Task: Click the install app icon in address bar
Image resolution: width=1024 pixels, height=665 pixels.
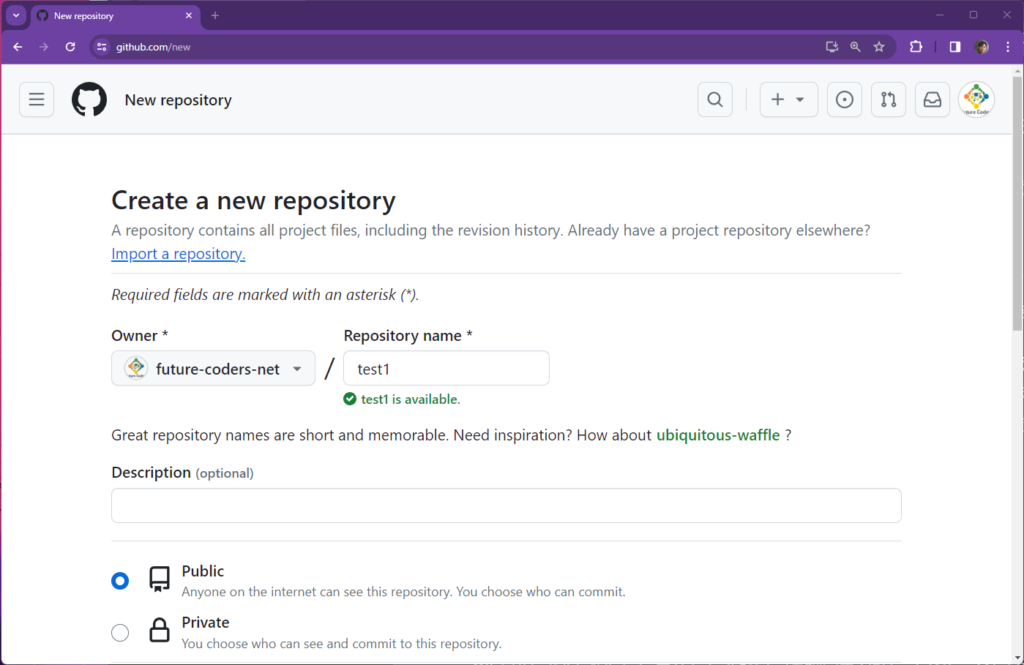Action: 831,47
